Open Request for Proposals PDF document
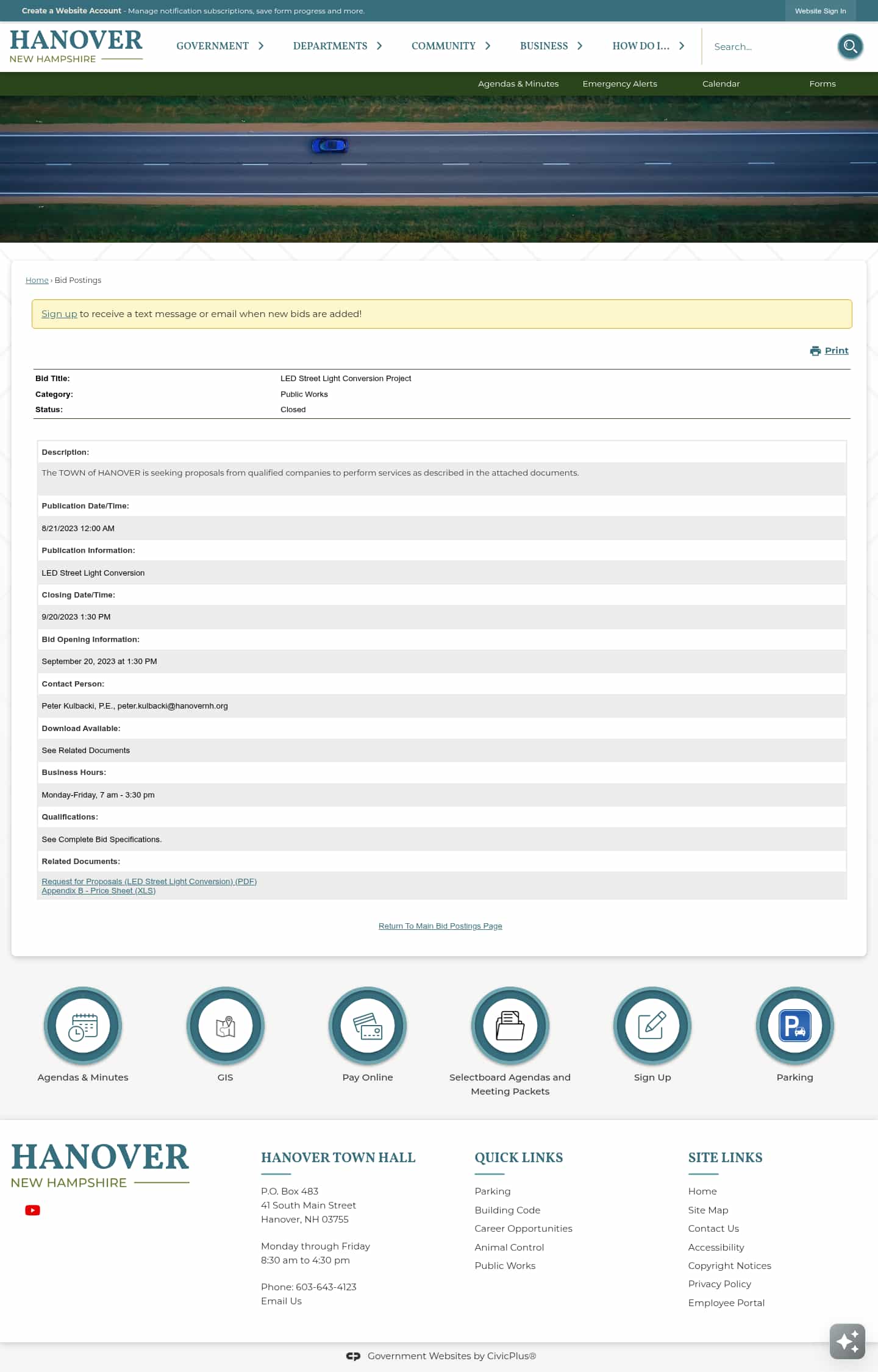The image size is (878, 1372). coord(149,882)
